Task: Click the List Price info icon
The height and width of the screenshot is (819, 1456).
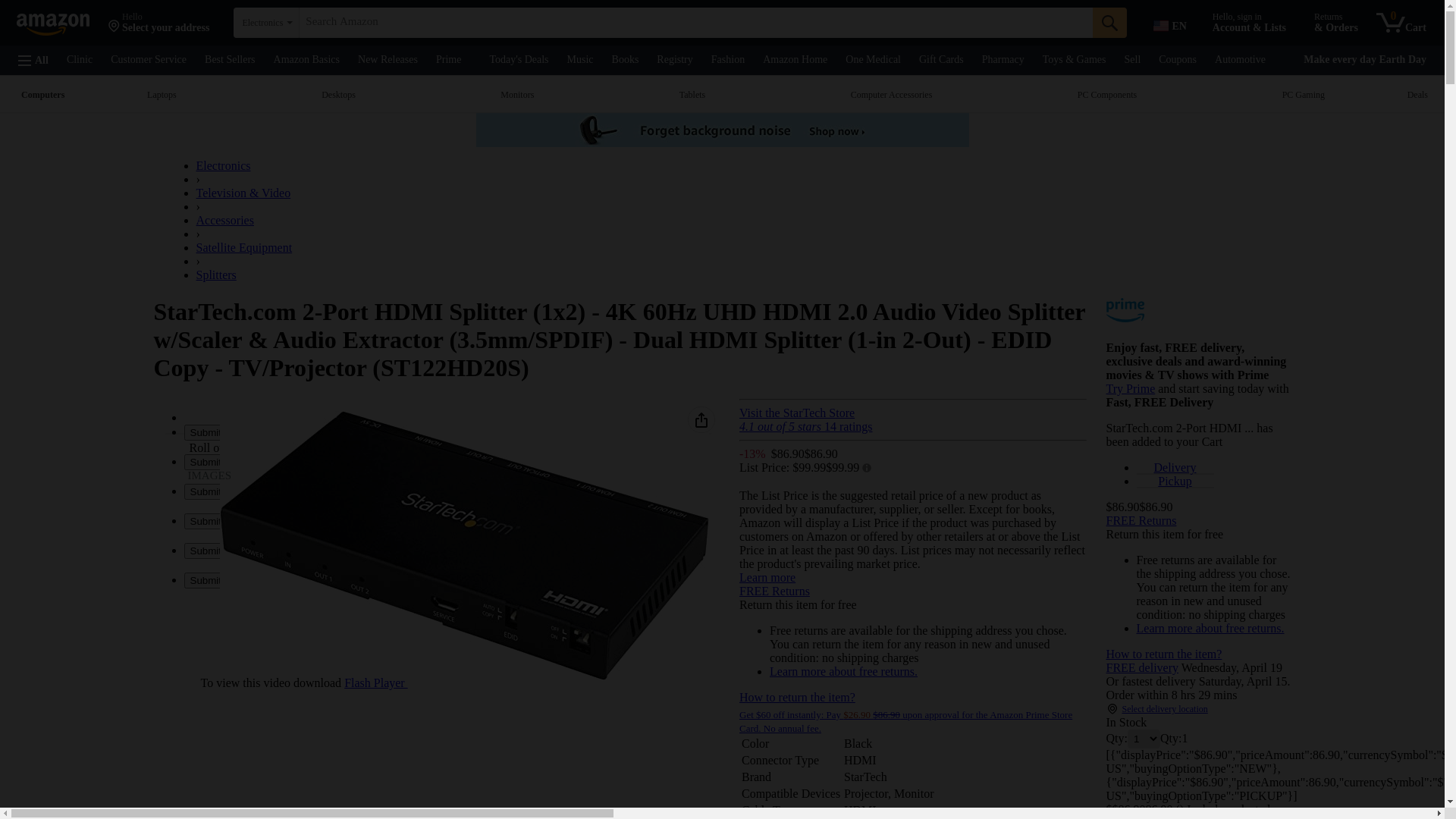Action: [x=867, y=469]
